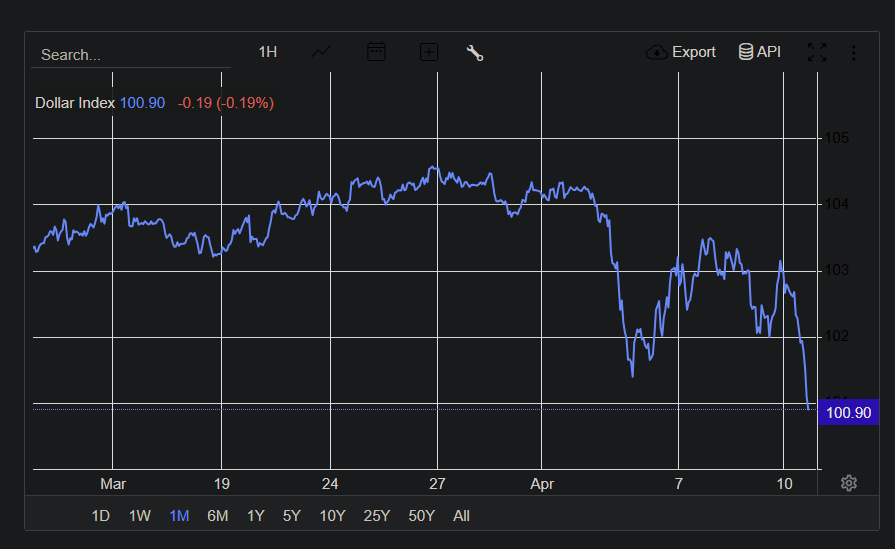Viewport: 895px width, 549px height.
Task: Open the API database button
Action: tap(760, 52)
